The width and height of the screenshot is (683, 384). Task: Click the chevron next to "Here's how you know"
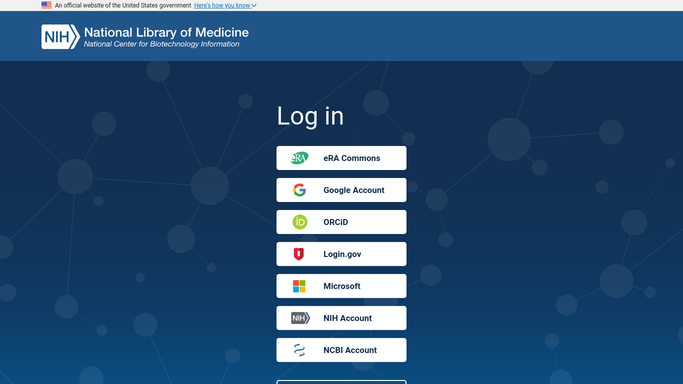[254, 6]
